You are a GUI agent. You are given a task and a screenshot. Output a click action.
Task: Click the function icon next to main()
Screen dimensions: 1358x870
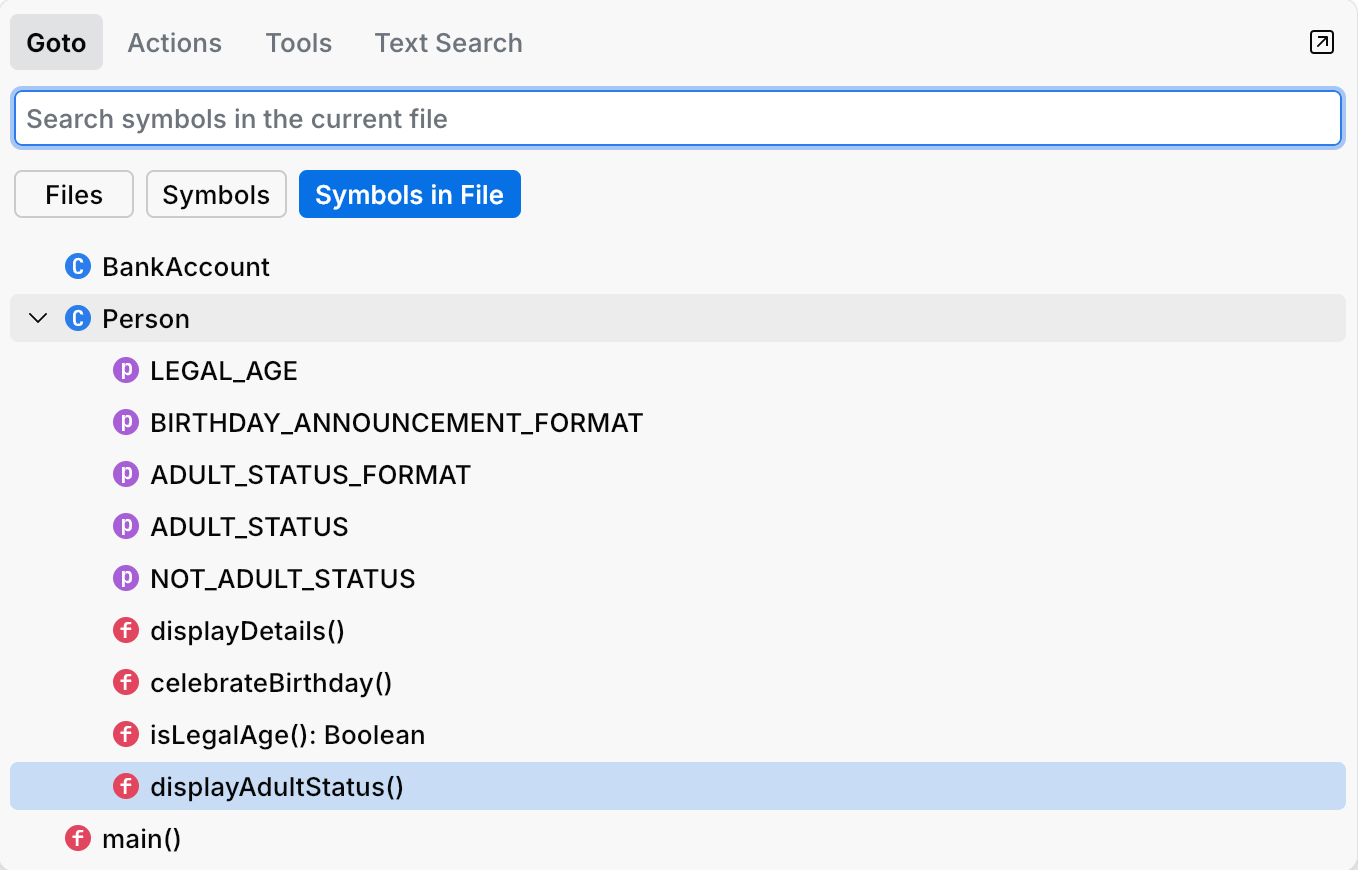(77, 838)
